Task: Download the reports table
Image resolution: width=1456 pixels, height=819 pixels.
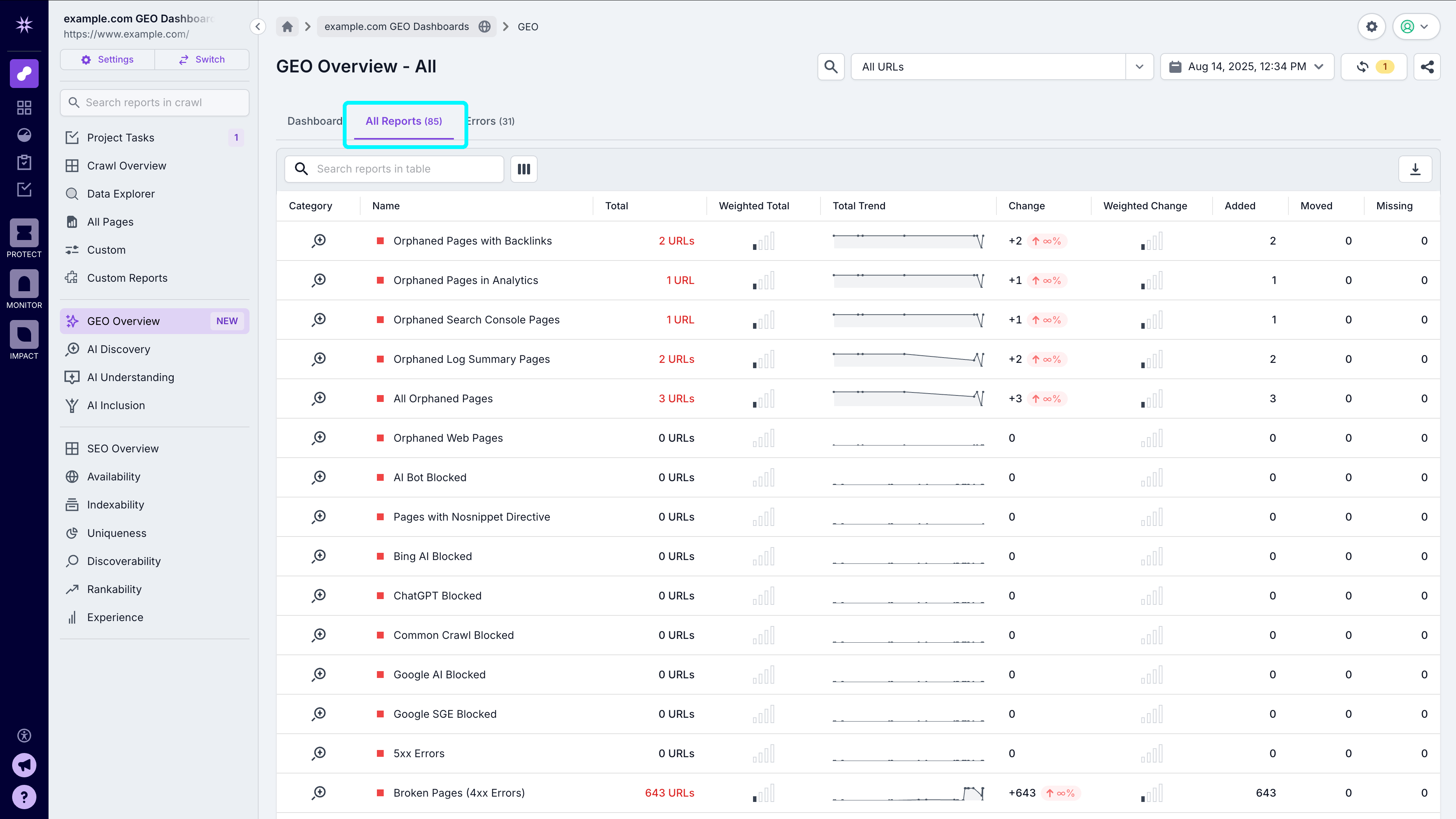Action: (x=1415, y=168)
